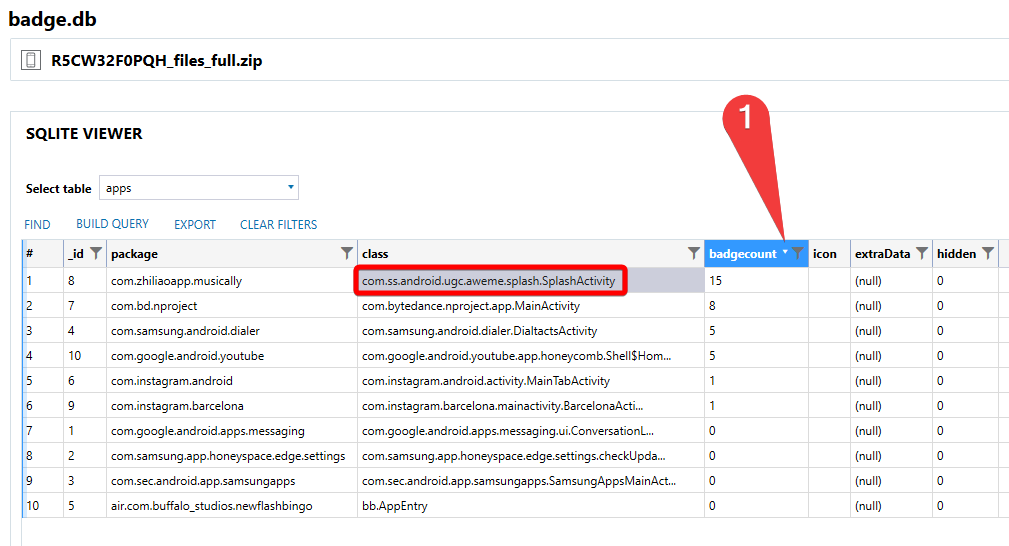The width and height of the screenshot is (1009, 546).
Task: Select cell com.instagram.android
Action: point(232,381)
